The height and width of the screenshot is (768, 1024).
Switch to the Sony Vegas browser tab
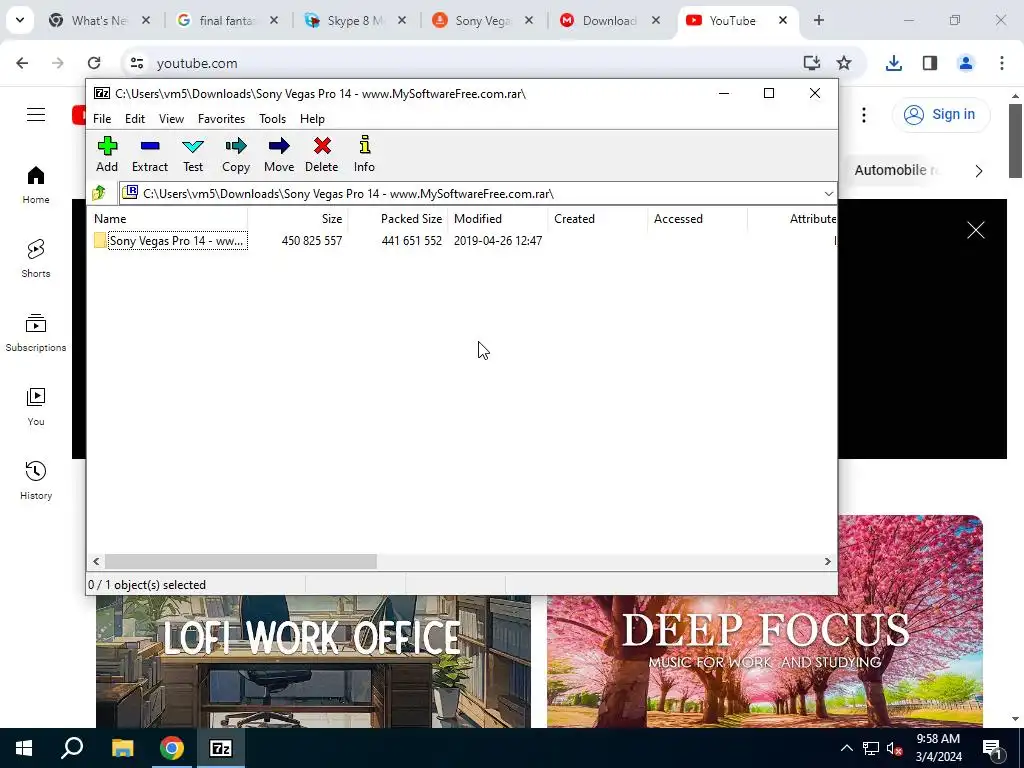click(x=483, y=21)
